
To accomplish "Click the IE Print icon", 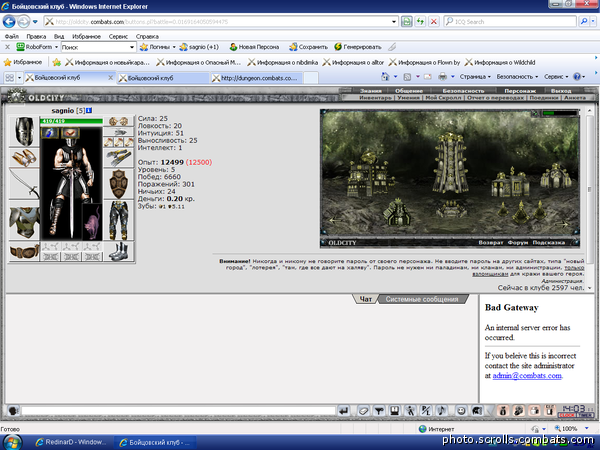I will click(442, 77).
